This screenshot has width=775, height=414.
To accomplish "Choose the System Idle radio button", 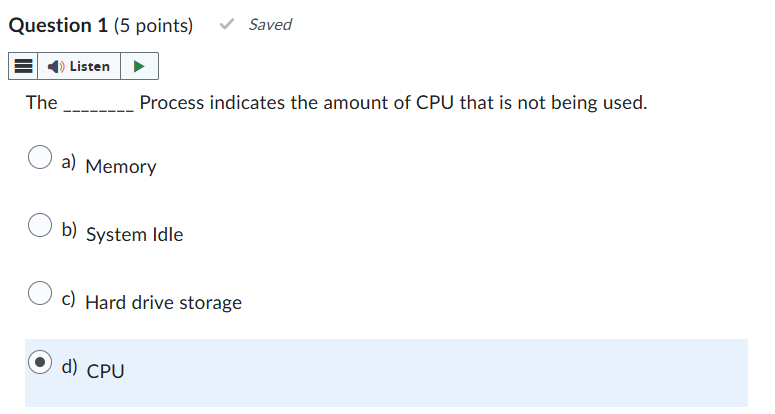I will [x=39, y=226].
